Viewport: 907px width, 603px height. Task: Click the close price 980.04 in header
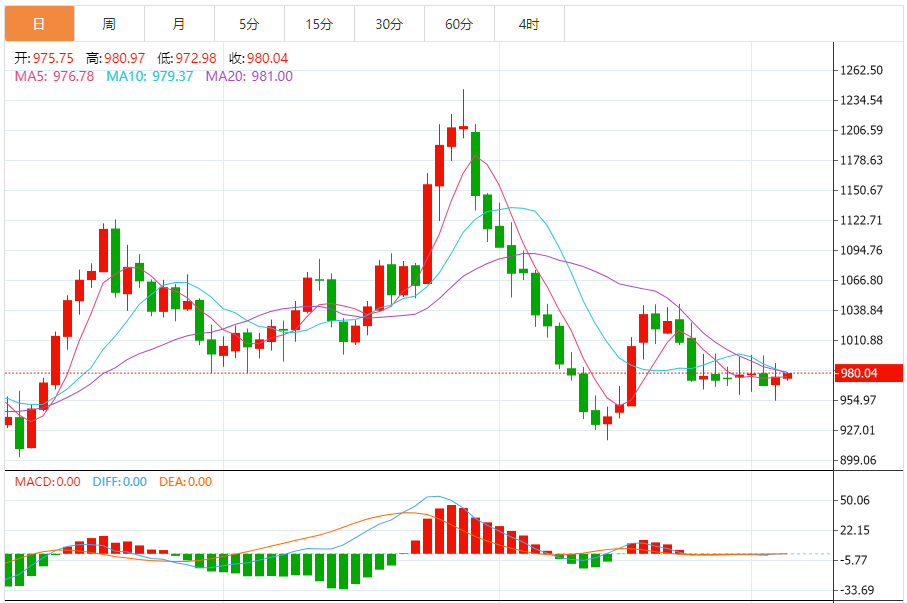267,58
